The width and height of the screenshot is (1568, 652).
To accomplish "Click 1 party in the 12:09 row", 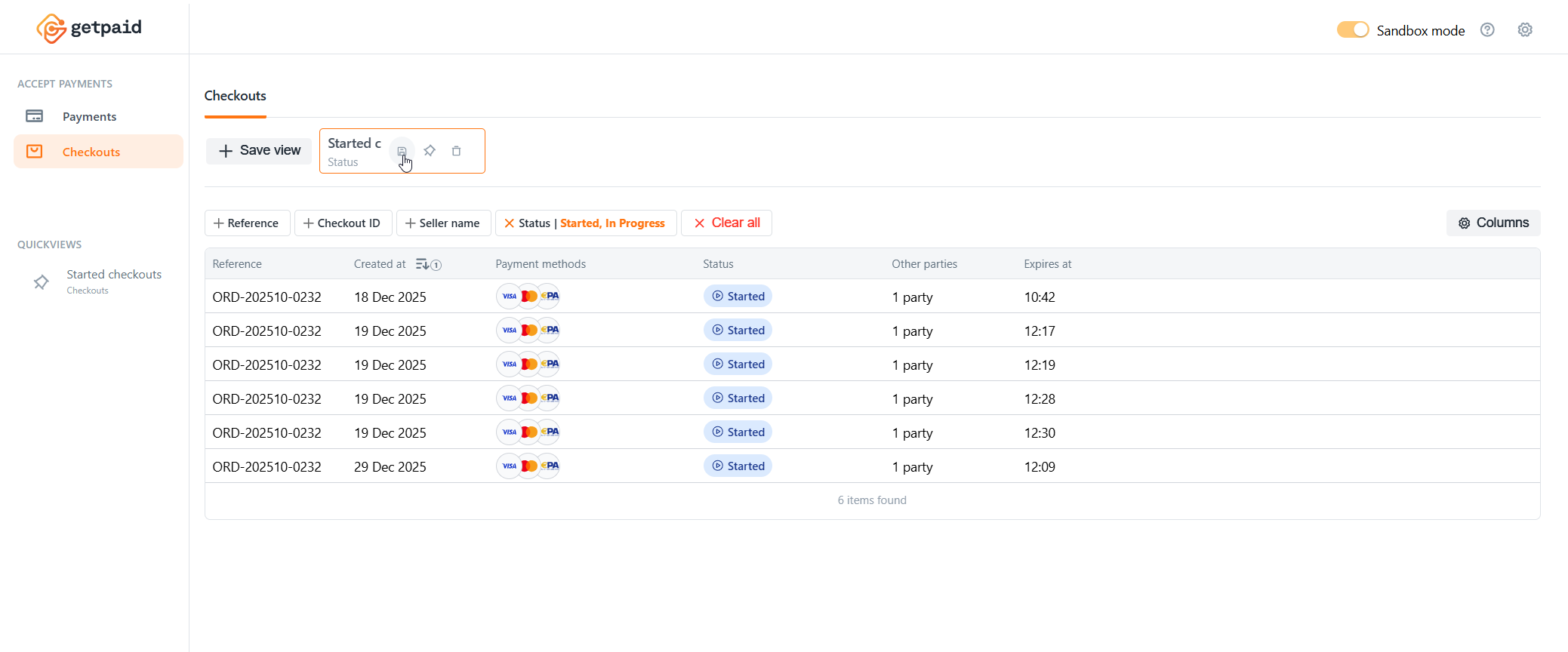I will coord(912,467).
